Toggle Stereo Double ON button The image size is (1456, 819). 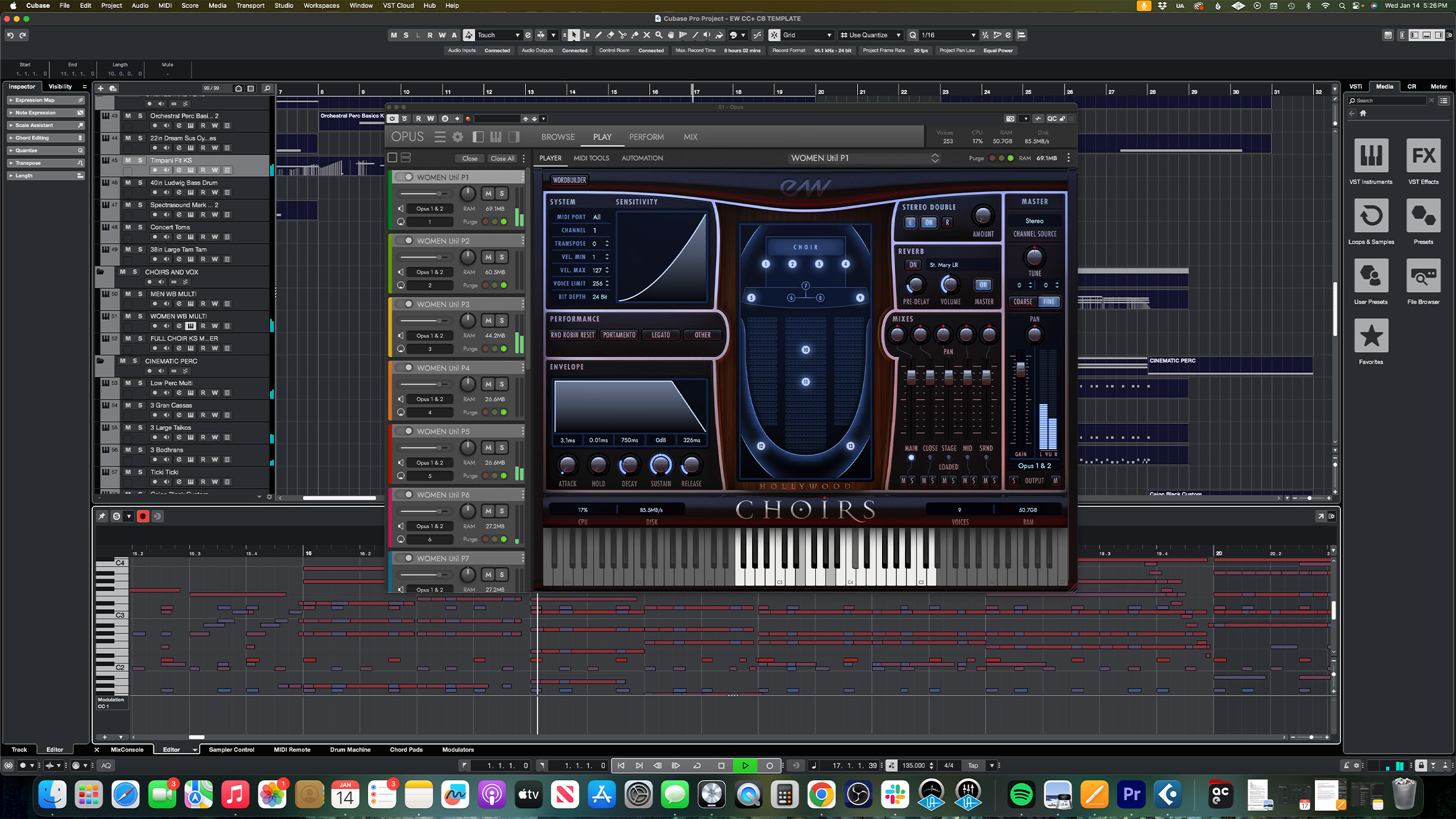[x=928, y=223]
